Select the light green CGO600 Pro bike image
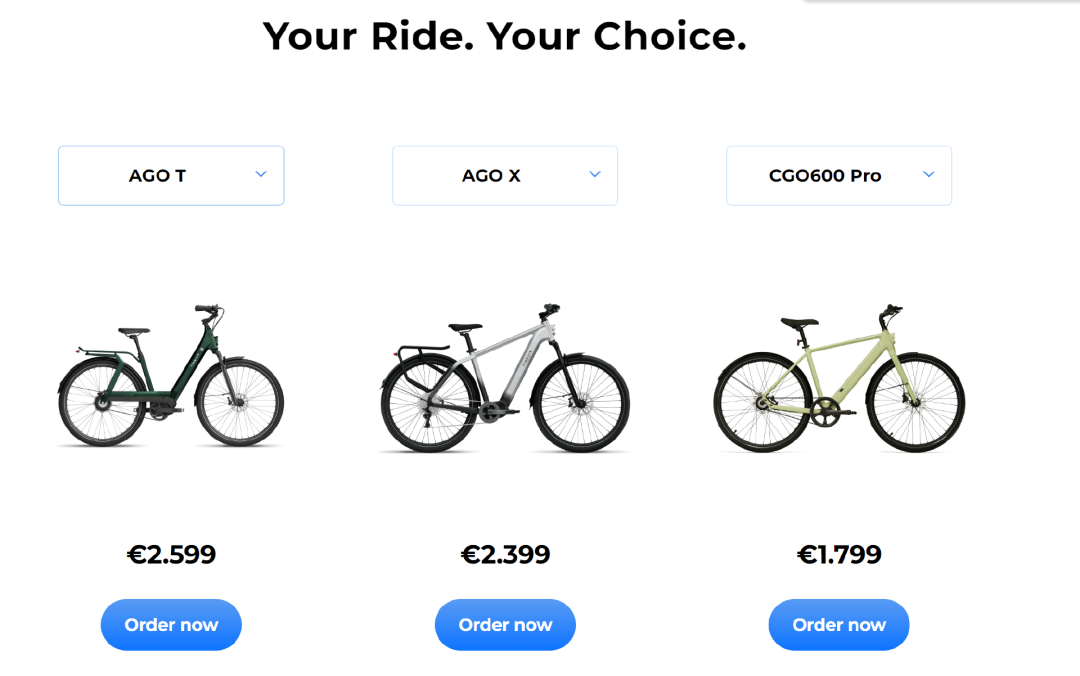This screenshot has width=1080, height=676. [839, 380]
